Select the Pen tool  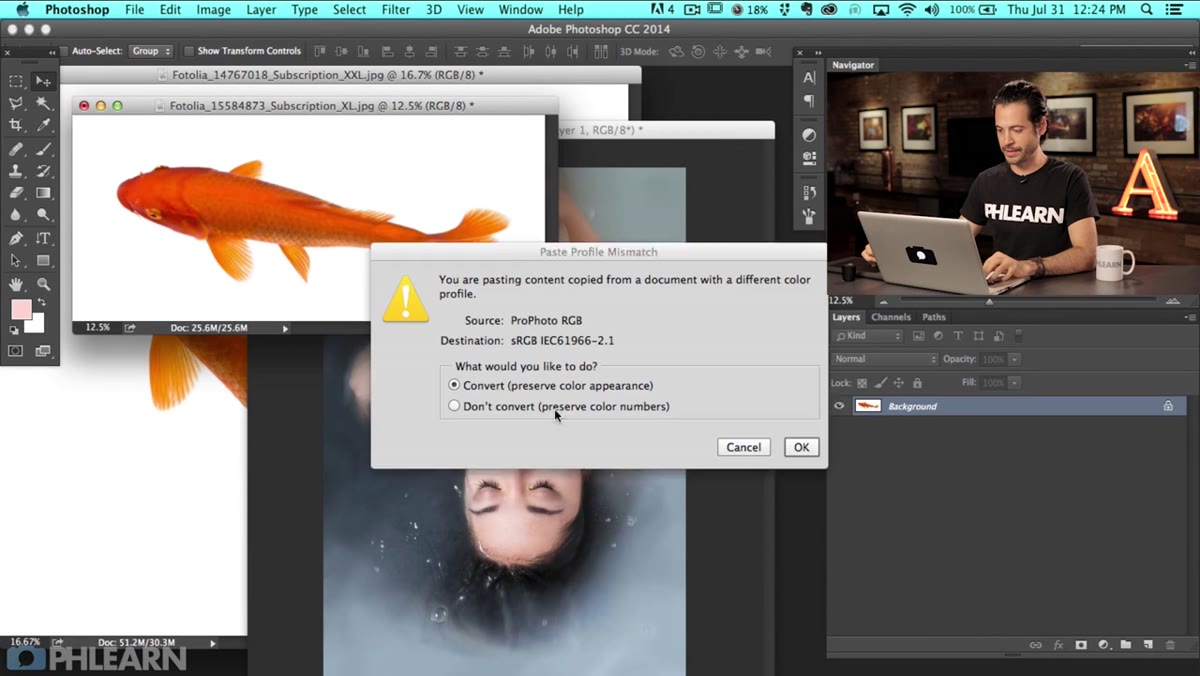click(16, 239)
